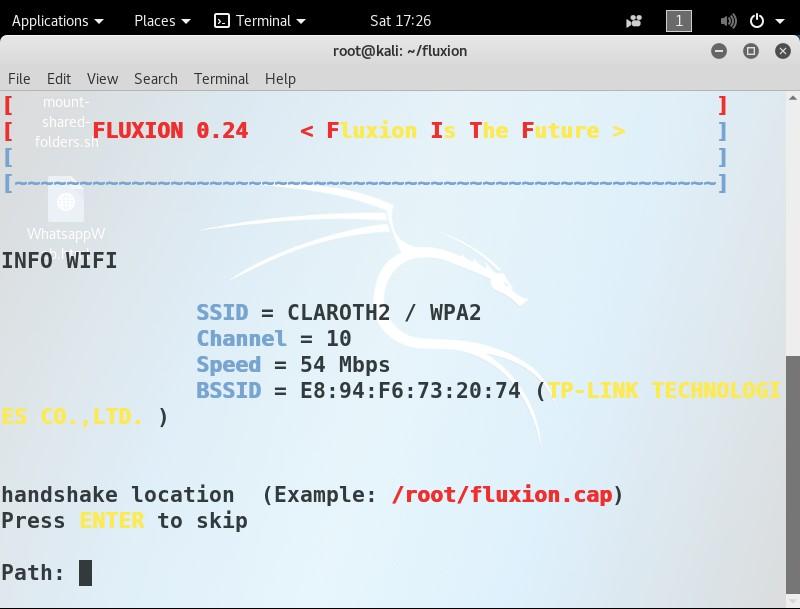Click the BSSID value E8:94:F6:73:20:74
Viewport: 800px width, 609px height.
click(410, 391)
